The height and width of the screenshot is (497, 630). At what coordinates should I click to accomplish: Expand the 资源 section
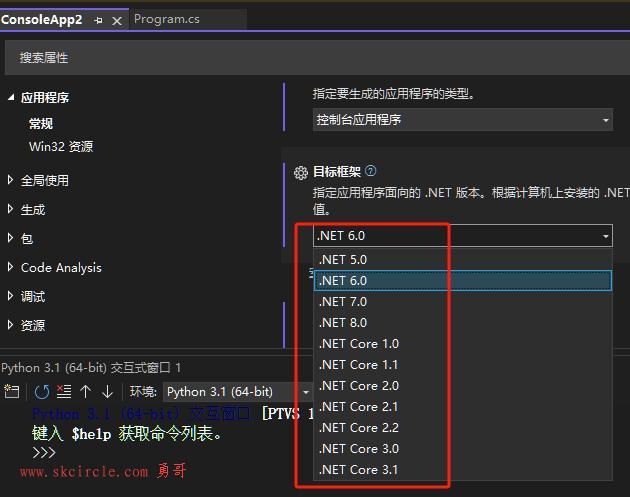point(10,325)
